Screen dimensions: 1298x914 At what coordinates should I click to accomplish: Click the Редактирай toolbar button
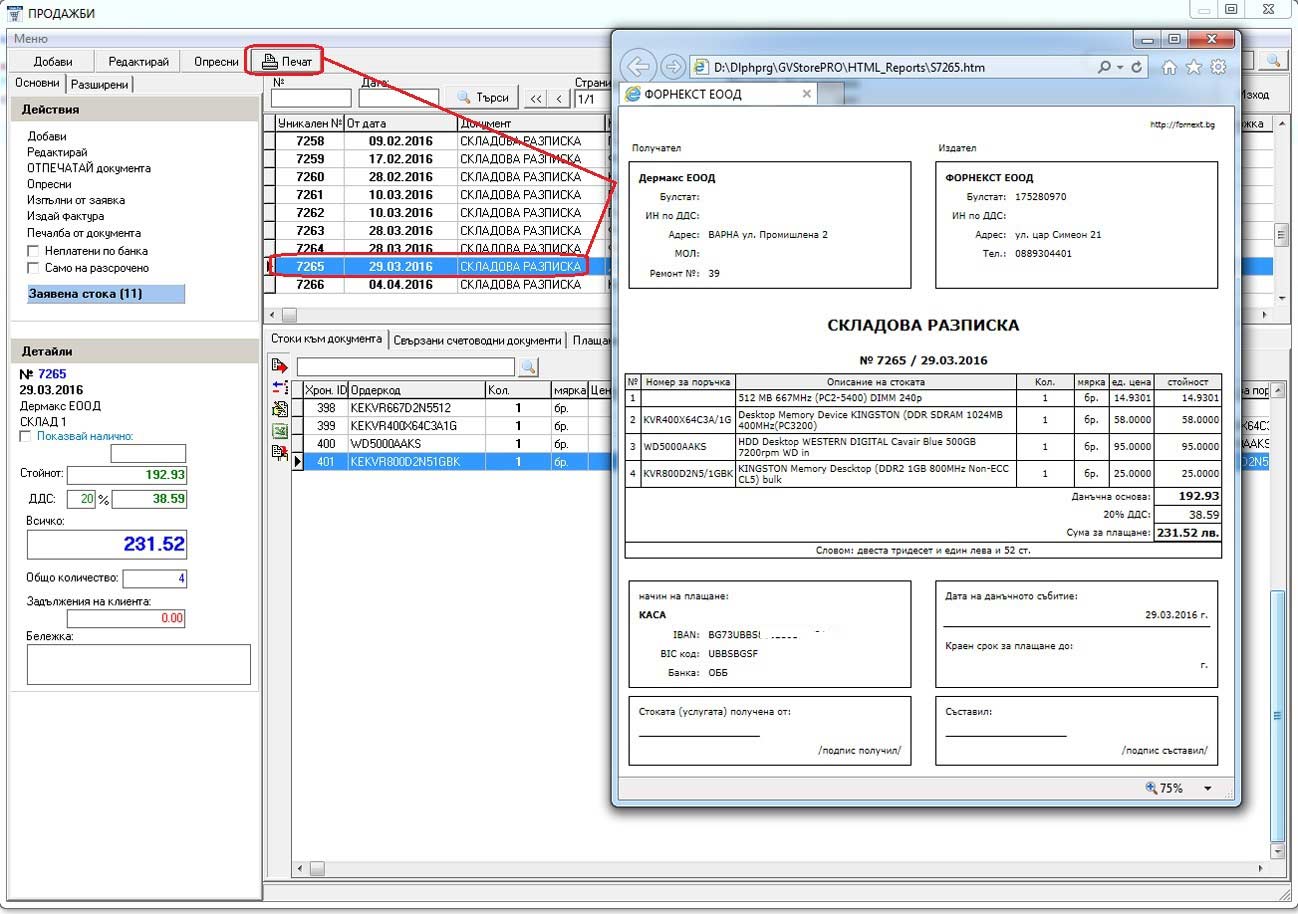coord(138,61)
